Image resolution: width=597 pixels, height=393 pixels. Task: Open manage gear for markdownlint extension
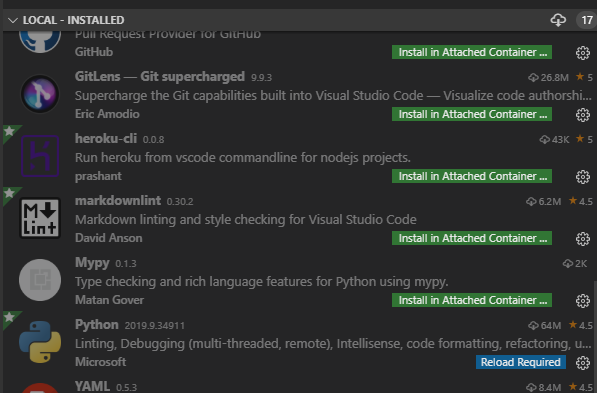click(x=583, y=239)
